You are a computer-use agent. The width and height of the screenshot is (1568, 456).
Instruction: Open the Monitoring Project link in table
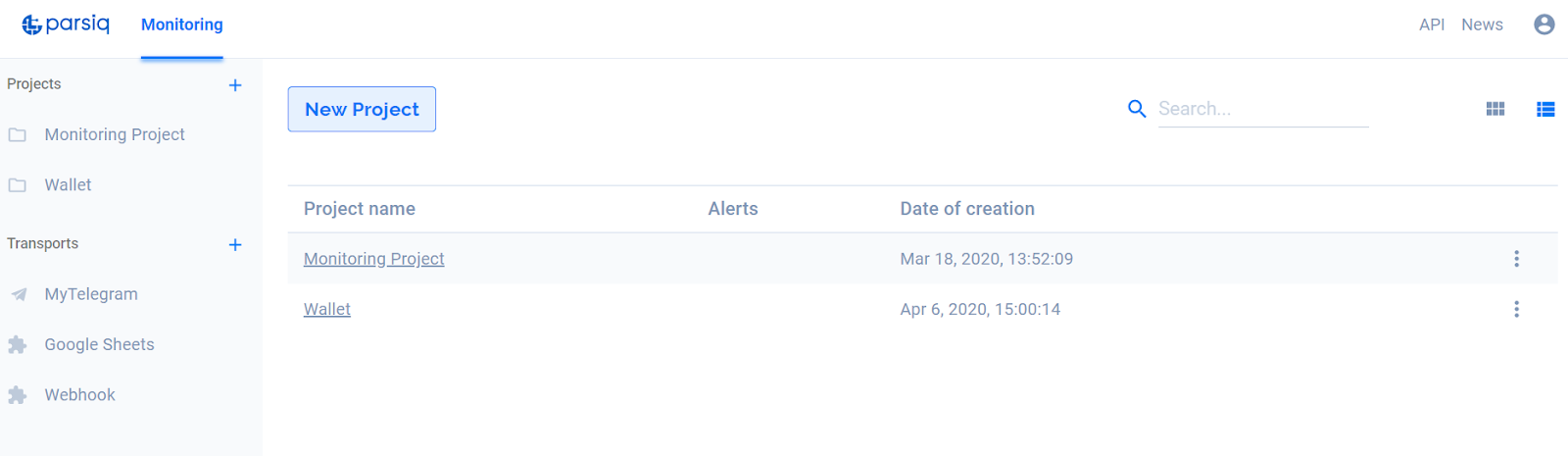tap(373, 259)
